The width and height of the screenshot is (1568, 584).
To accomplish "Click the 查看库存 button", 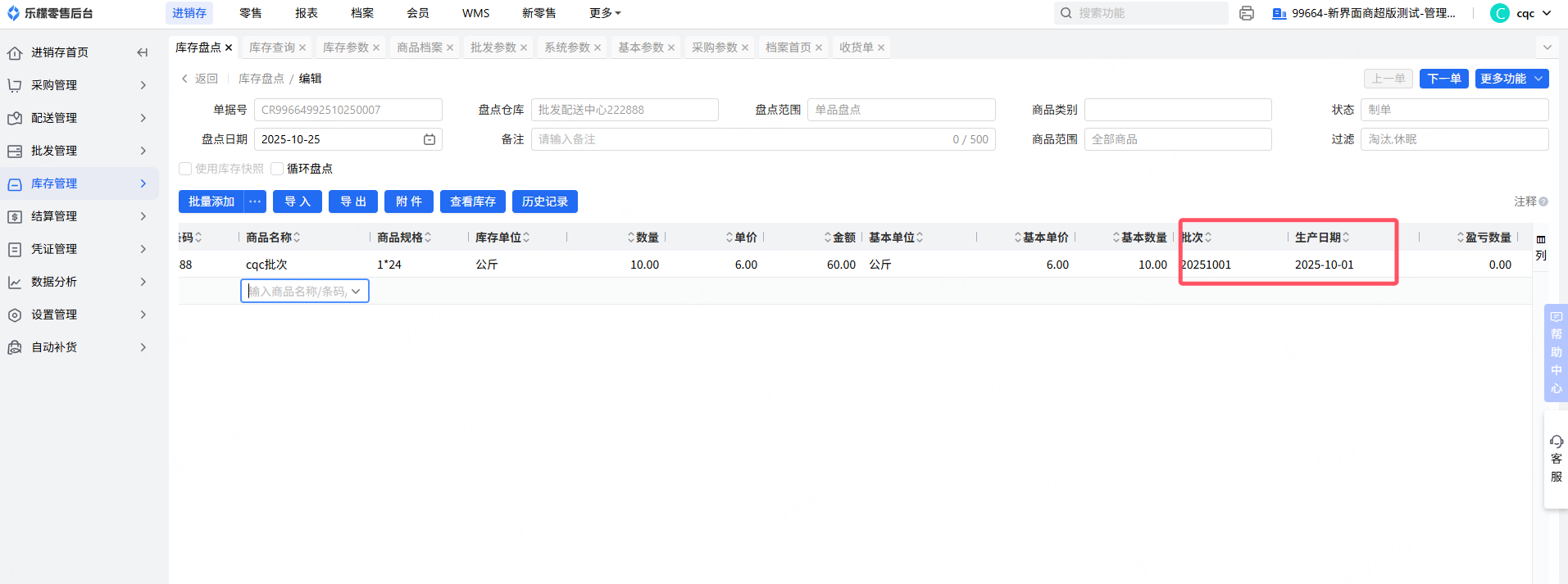I will pyautogui.click(x=473, y=201).
